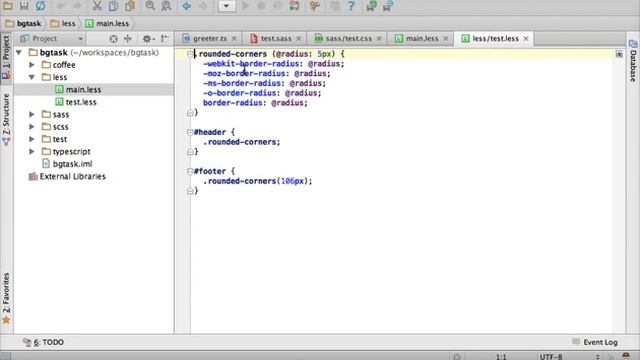Select External Libraries node
640x360 pixels.
point(94,176)
